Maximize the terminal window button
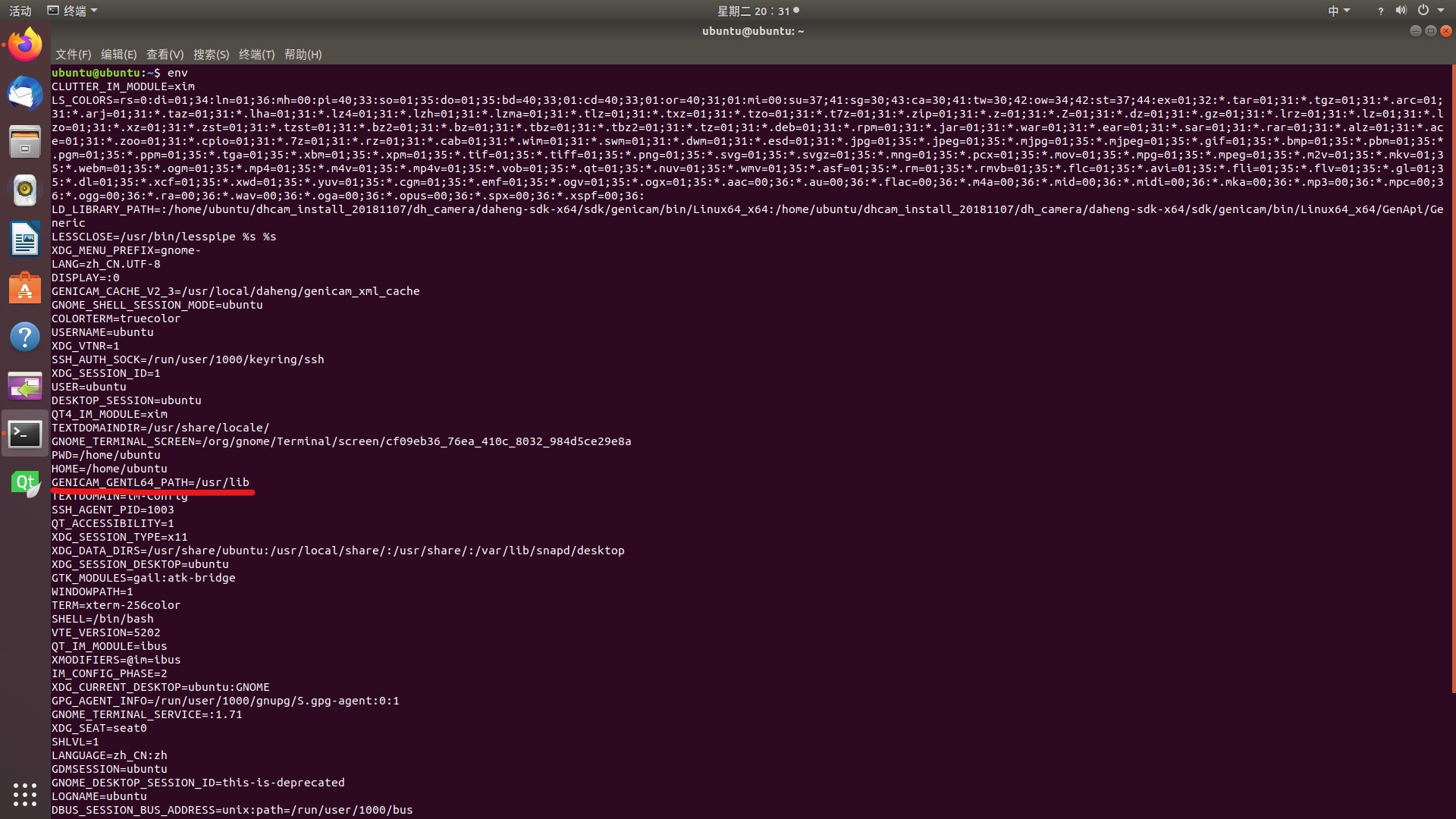 [1430, 31]
